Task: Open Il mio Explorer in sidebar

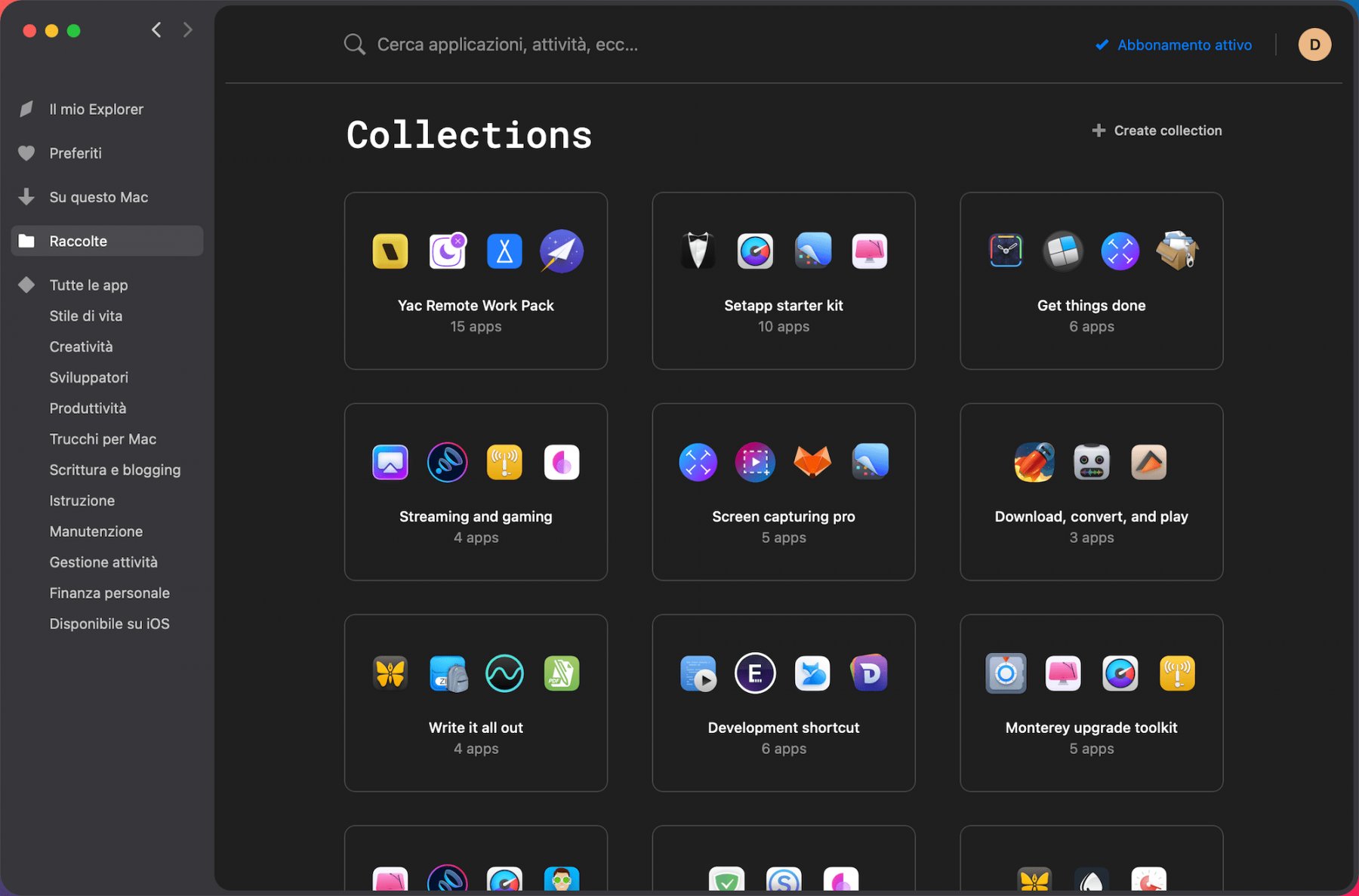Action: pos(96,109)
